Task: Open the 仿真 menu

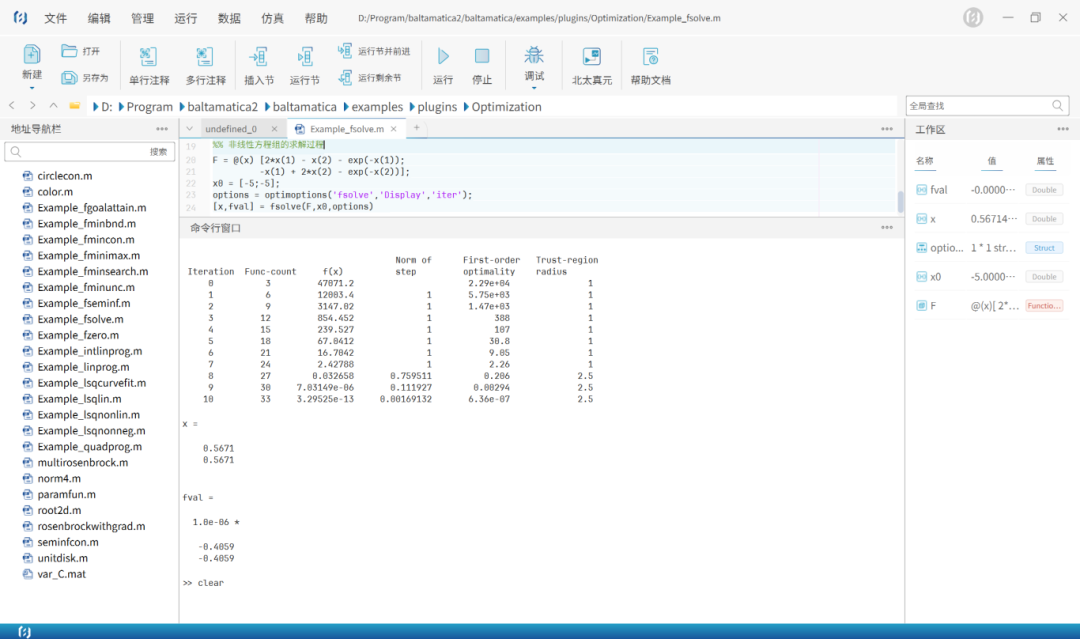Action: pos(272,18)
